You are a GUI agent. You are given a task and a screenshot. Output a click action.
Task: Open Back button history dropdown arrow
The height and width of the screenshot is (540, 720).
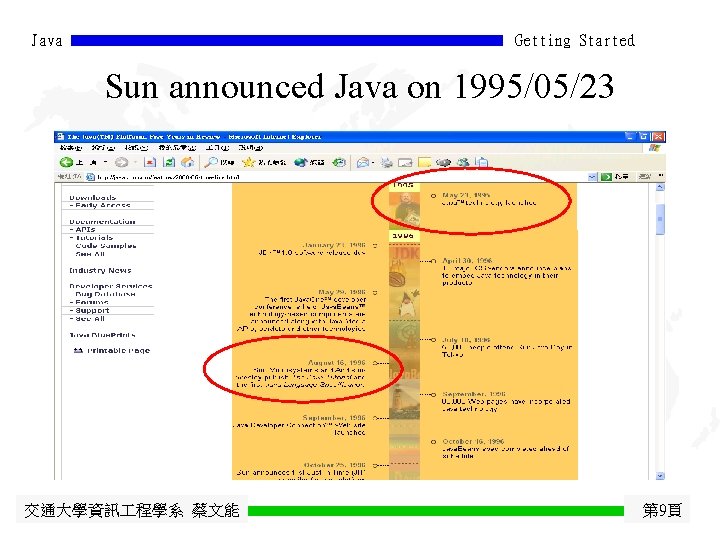105,162
